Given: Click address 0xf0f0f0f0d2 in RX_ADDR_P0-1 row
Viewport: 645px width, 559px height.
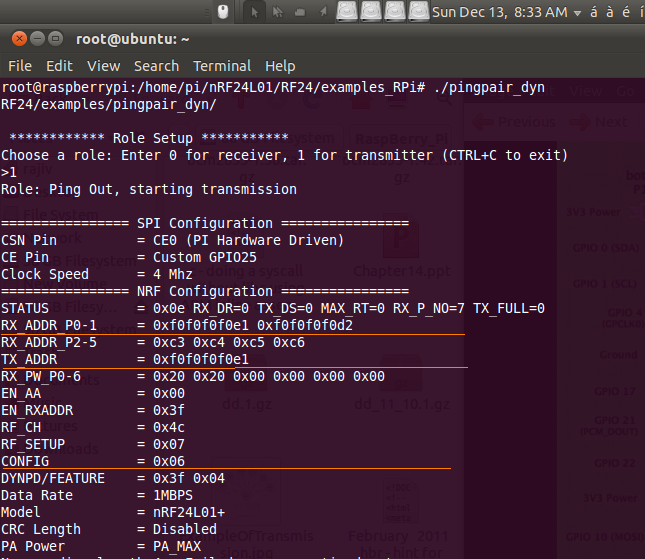Looking at the screenshot, I should pos(305,325).
